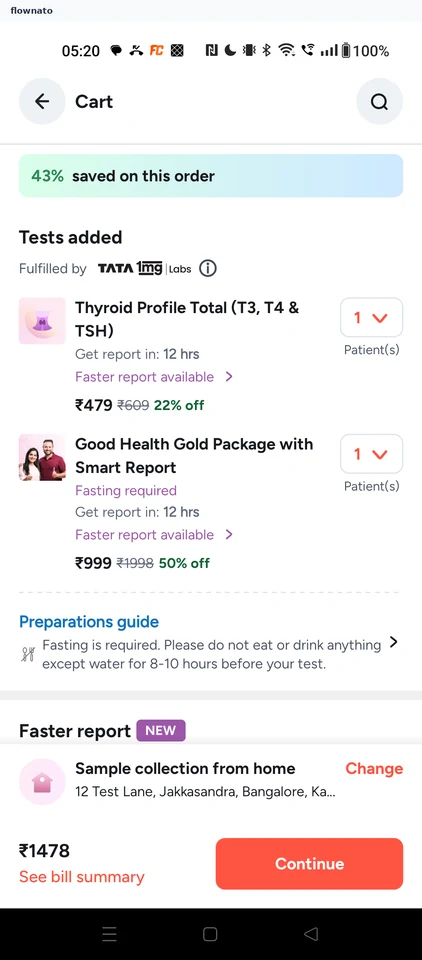Viewport: 422px width, 960px height.
Task: Tap Change address link
Action: [x=374, y=768]
